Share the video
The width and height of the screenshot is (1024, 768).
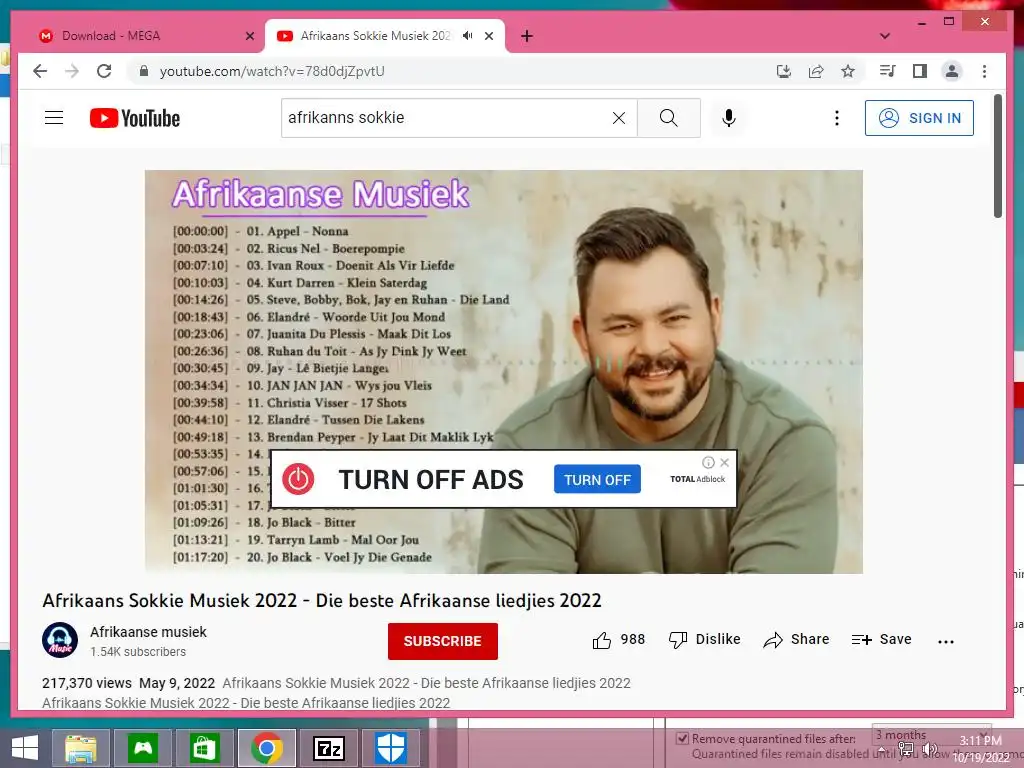pos(796,640)
